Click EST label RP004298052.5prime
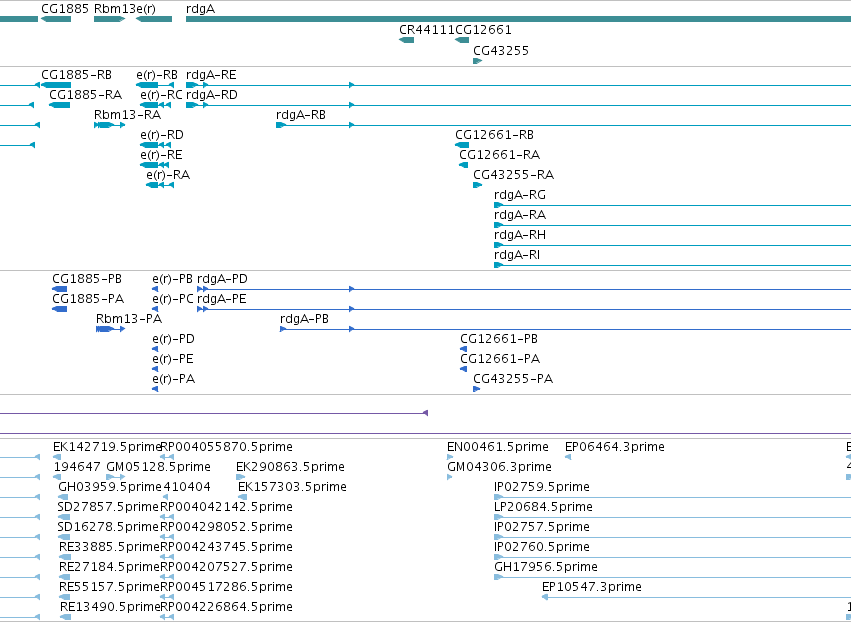The height and width of the screenshot is (622, 851). 226,528
